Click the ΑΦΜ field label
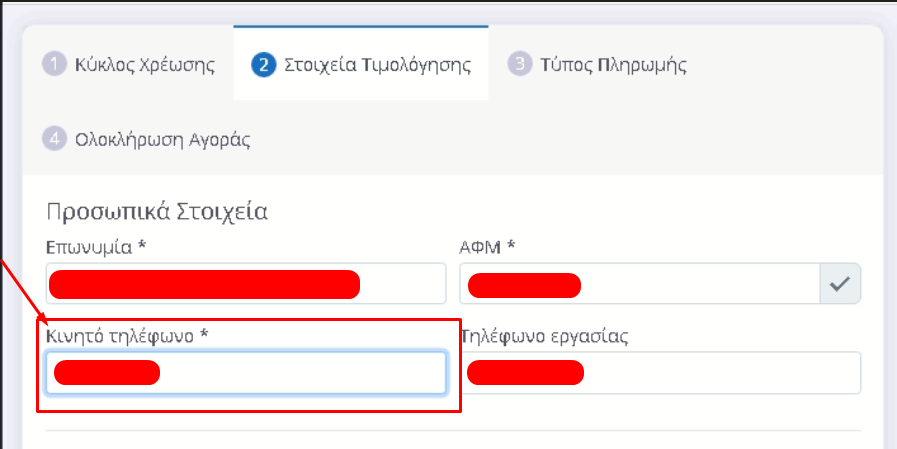 [483, 245]
